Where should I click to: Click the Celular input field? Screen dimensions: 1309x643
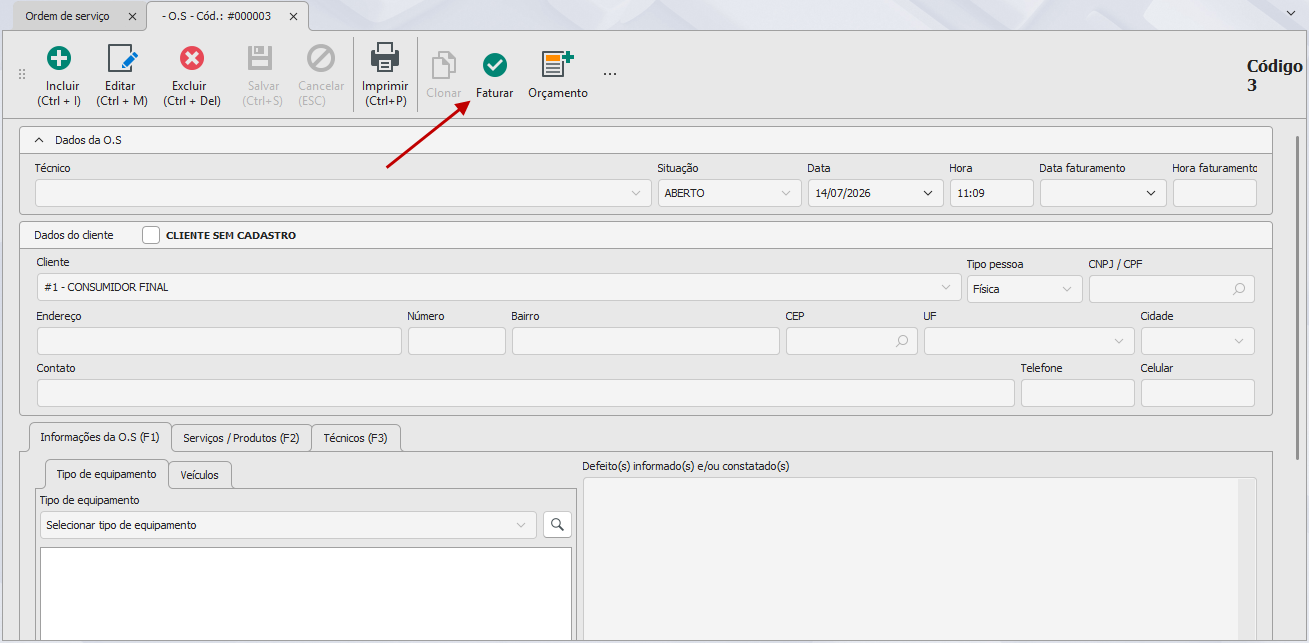1197,393
